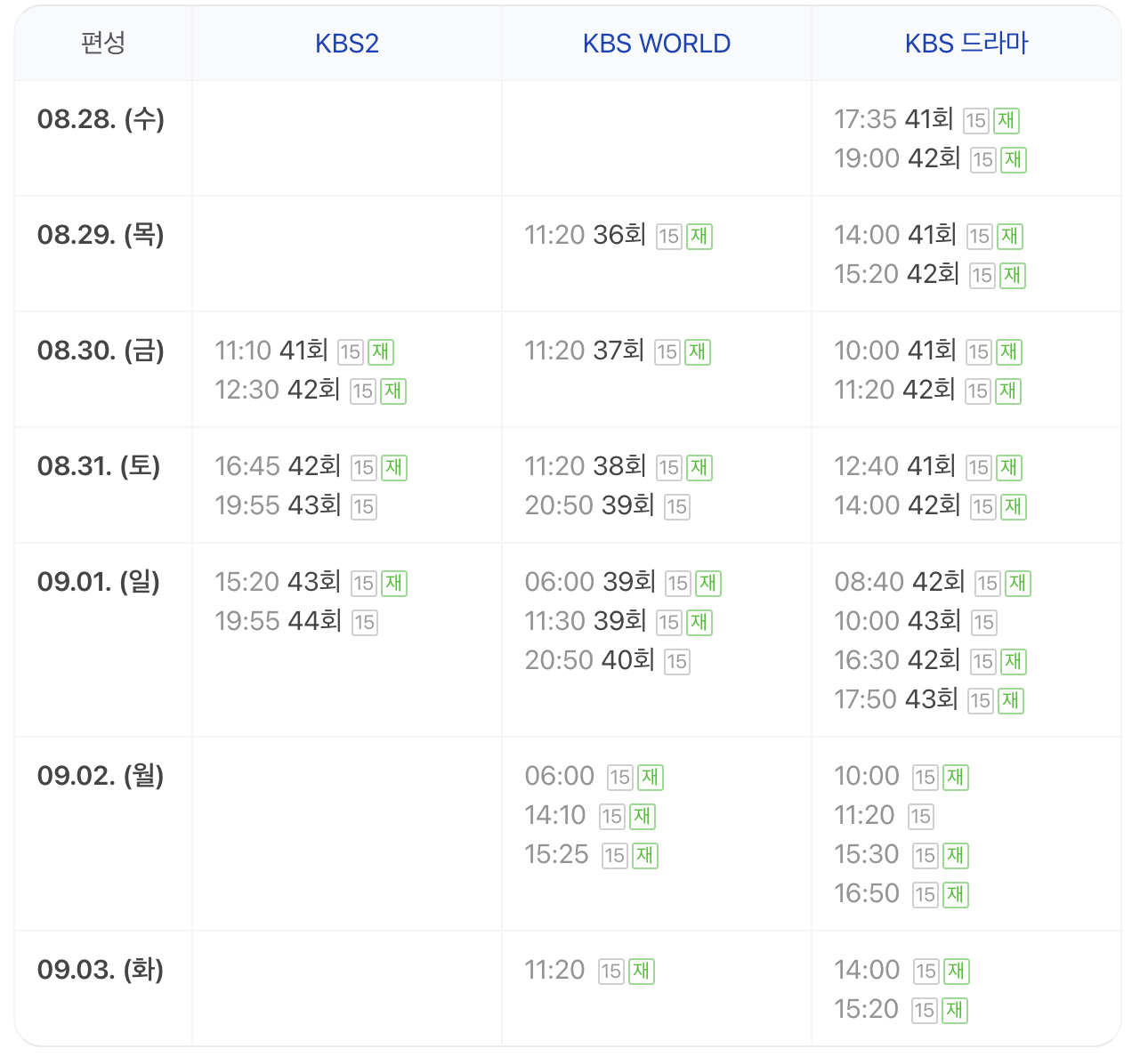Click the 재 rerun badge beside 17:50 43회
This screenshot has width=1148, height=1057.
(1011, 700)
